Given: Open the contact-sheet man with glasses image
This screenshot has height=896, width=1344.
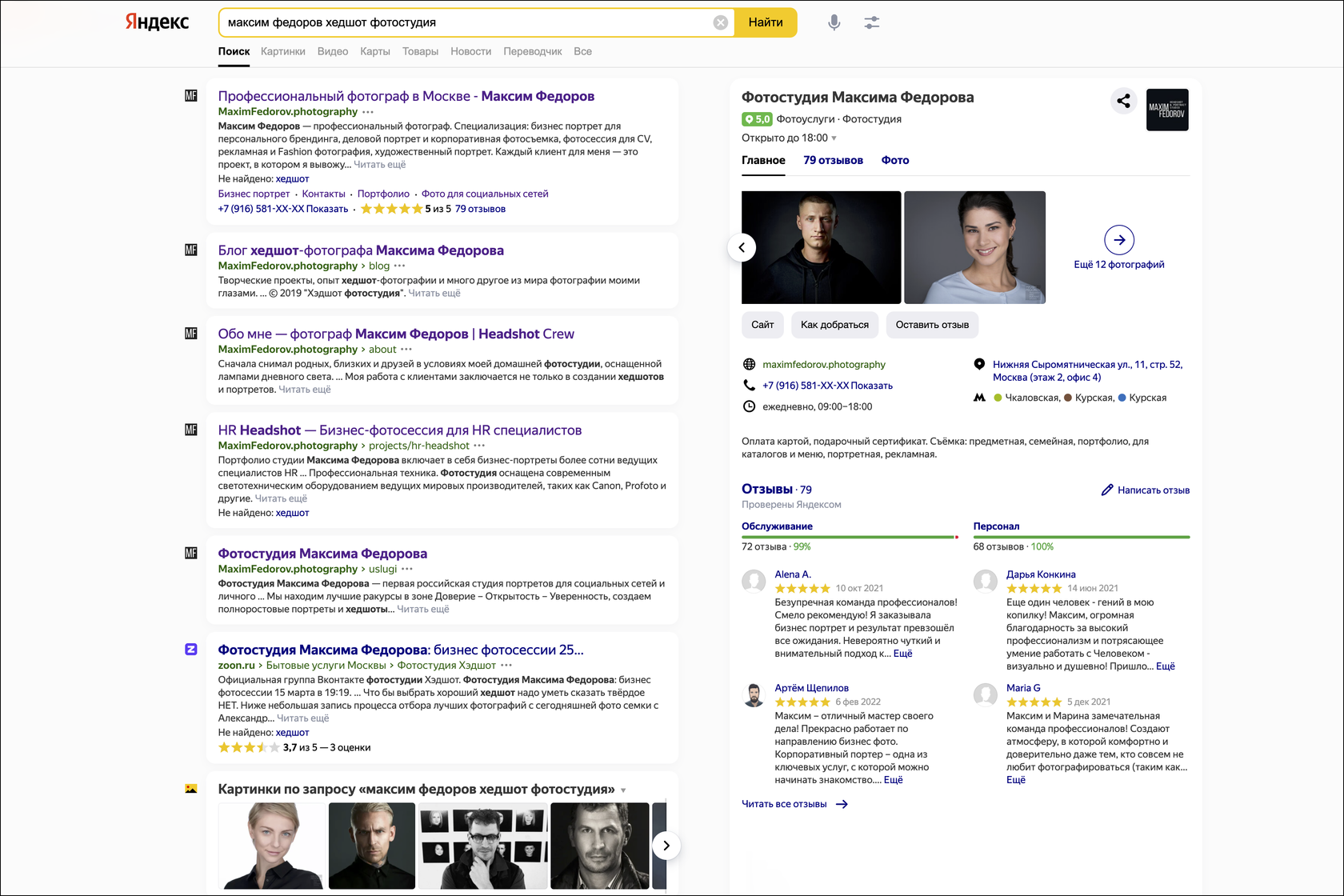Looking at the screenshot, I should tap(482, 846).
